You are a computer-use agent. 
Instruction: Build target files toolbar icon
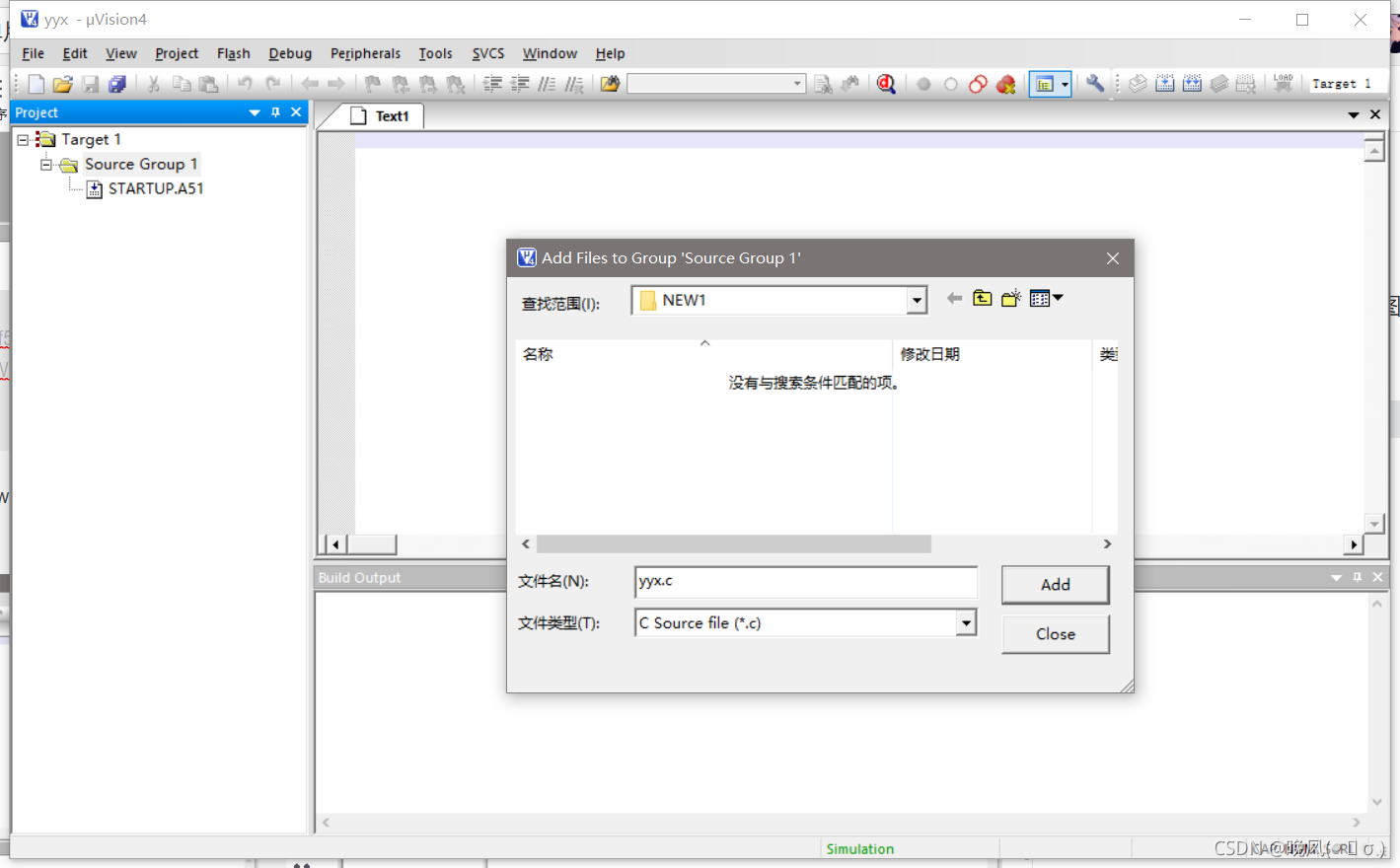coord(1165,85)
